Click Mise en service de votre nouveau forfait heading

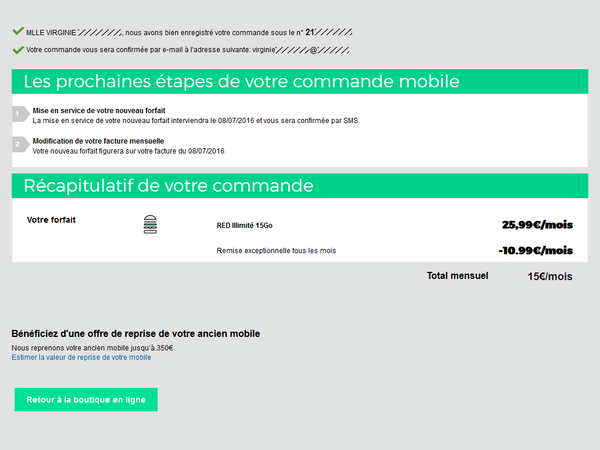[99, 110]
